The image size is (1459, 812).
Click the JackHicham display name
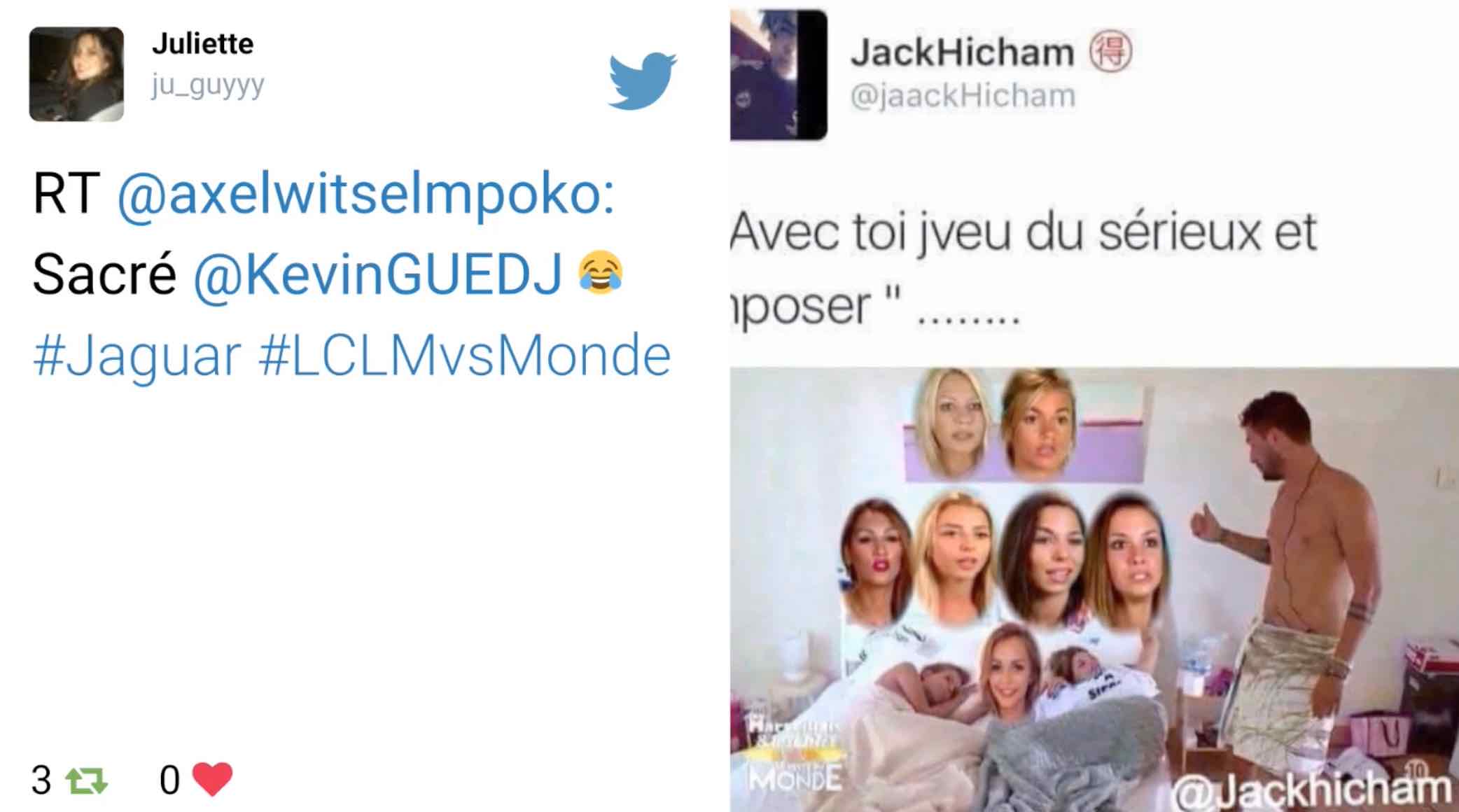[x=962, y=52]
